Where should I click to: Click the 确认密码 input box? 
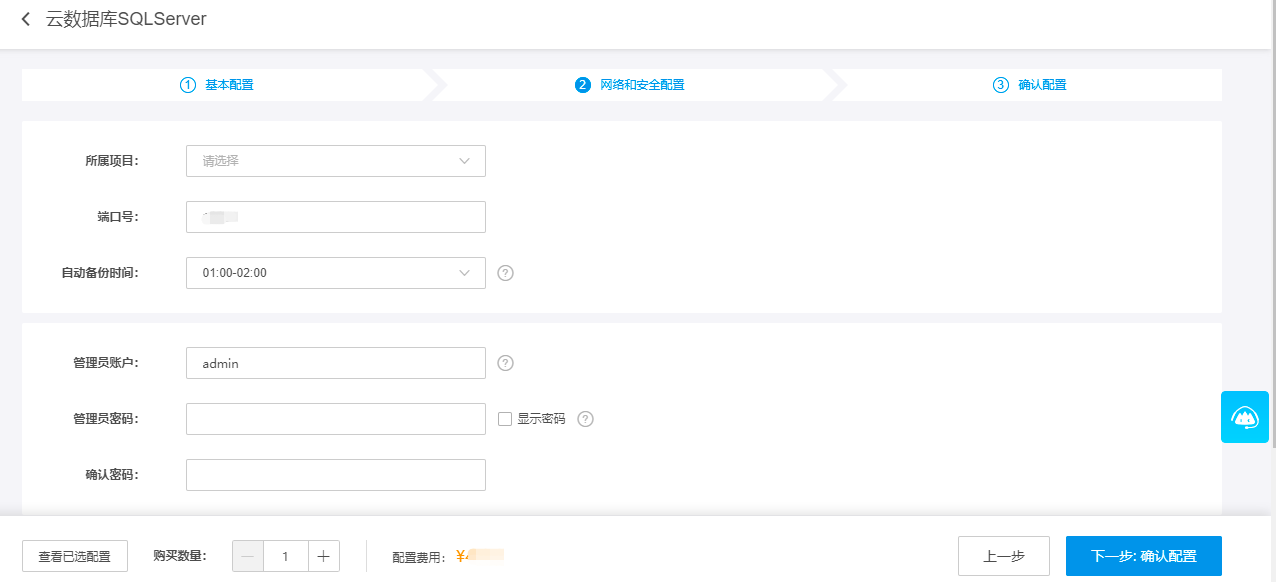336,475
